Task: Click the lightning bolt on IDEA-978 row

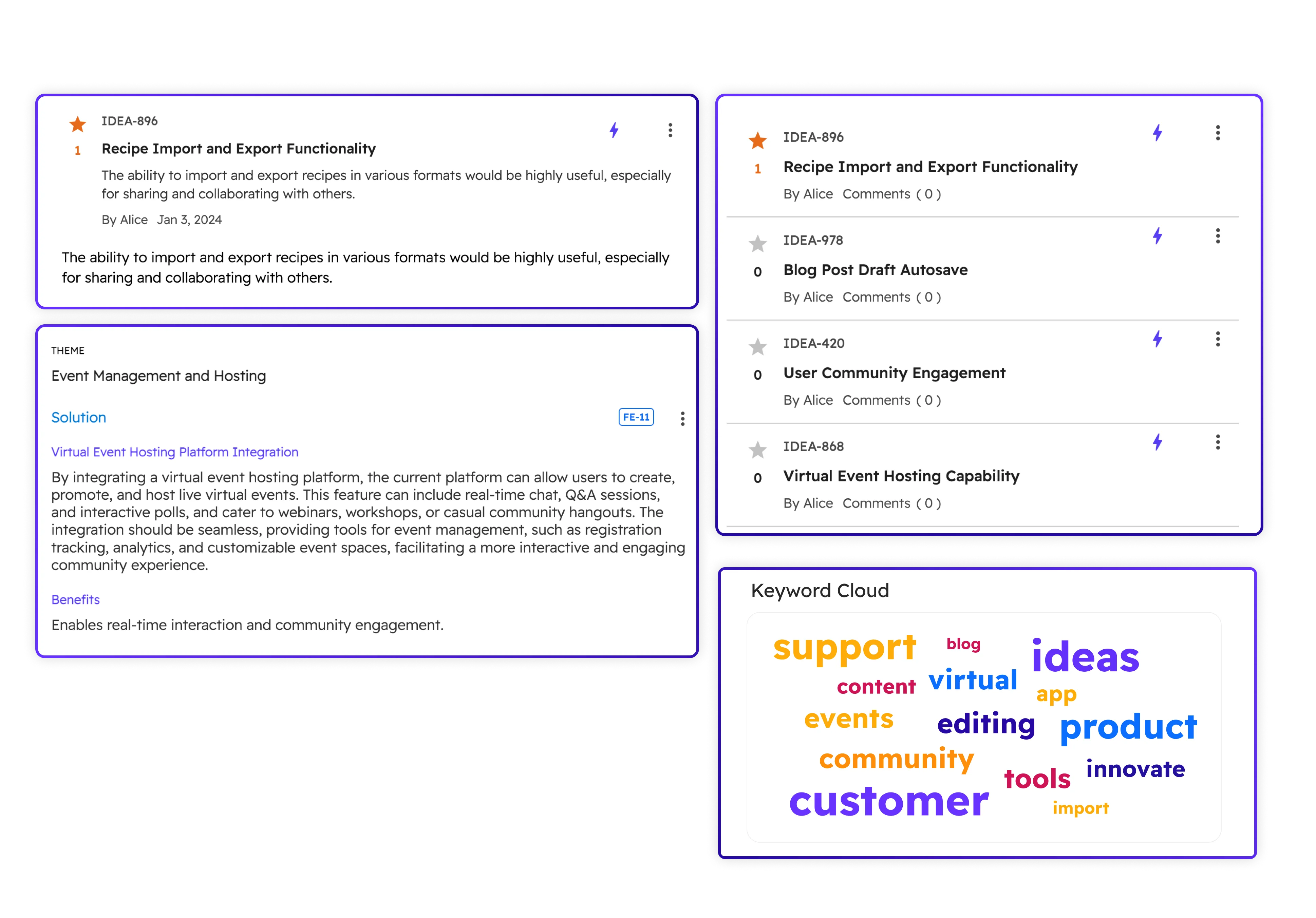Action: tap(1157, 236)
